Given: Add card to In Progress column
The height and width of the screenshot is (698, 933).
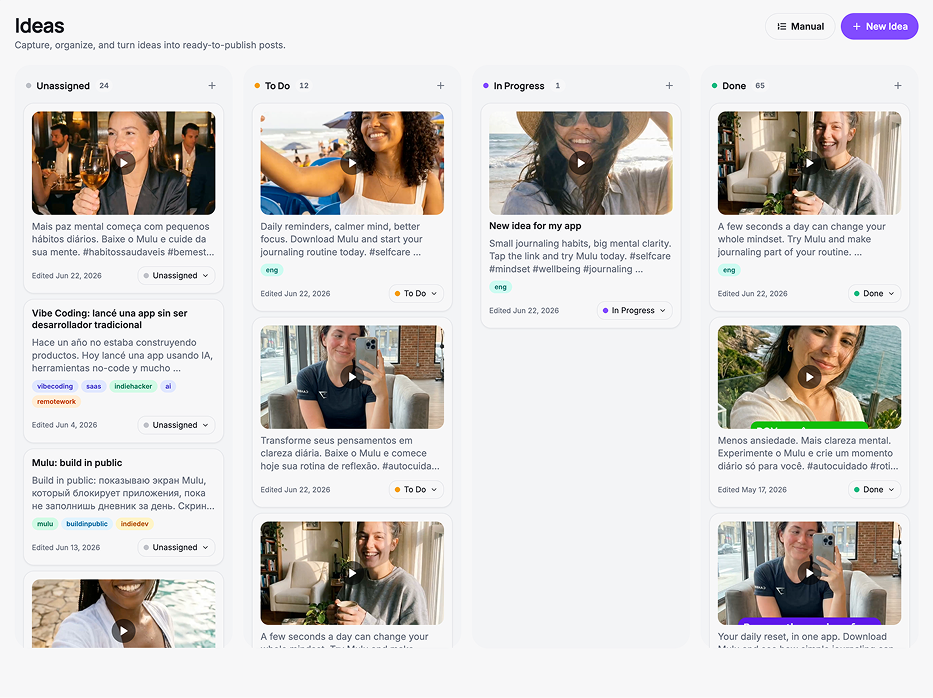Looking at the screenshot, I should pyautogui.click(x=669, y=86).
